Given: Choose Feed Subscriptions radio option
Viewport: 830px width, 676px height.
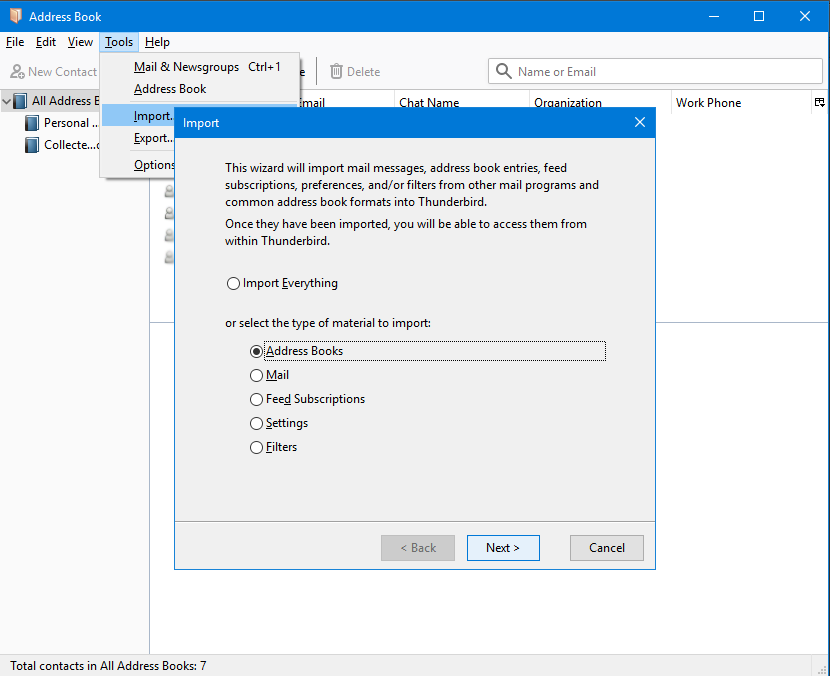Looking at the screenshot, I should tap(256, 399).
